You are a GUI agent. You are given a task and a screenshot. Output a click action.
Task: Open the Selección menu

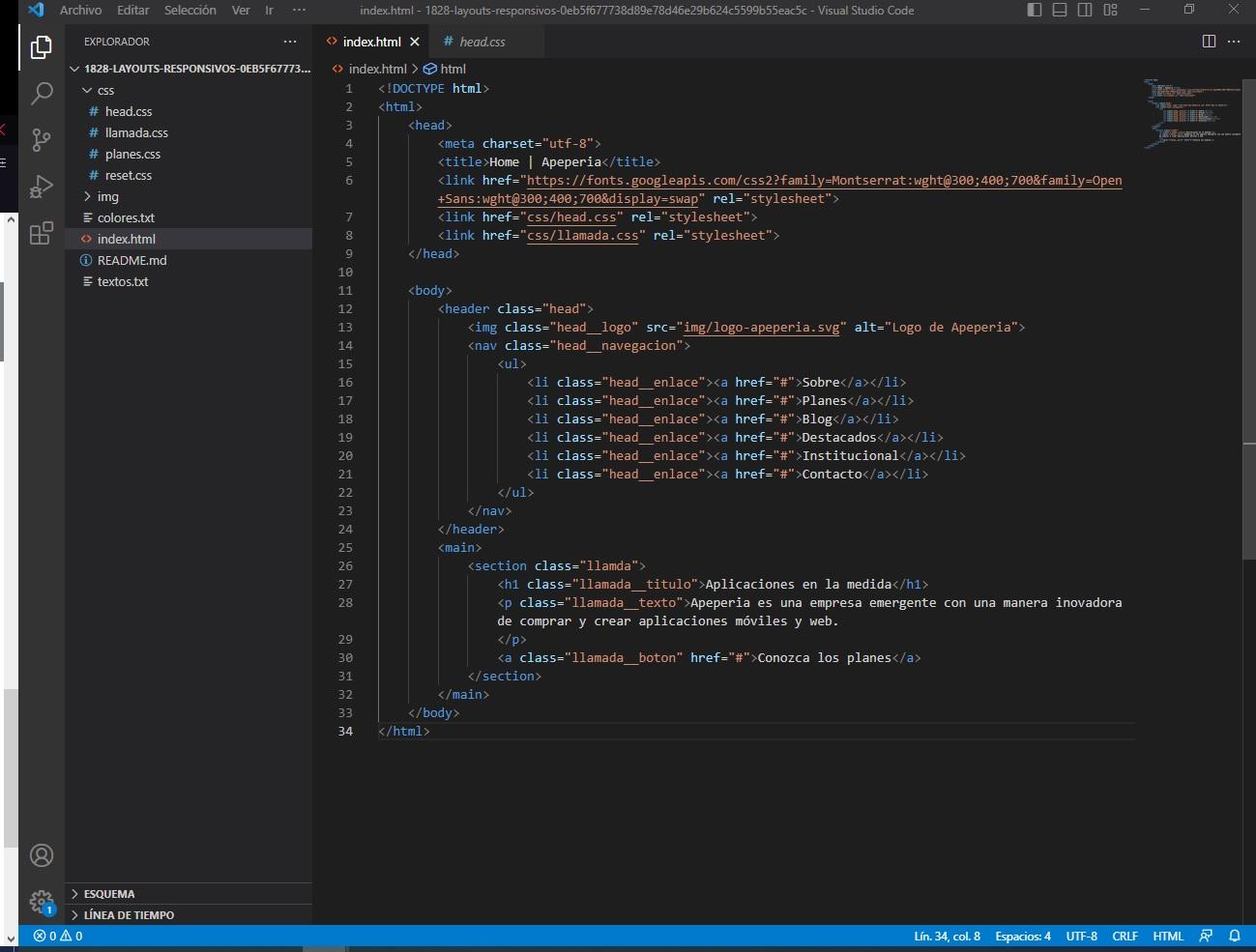tap(190, 10)
